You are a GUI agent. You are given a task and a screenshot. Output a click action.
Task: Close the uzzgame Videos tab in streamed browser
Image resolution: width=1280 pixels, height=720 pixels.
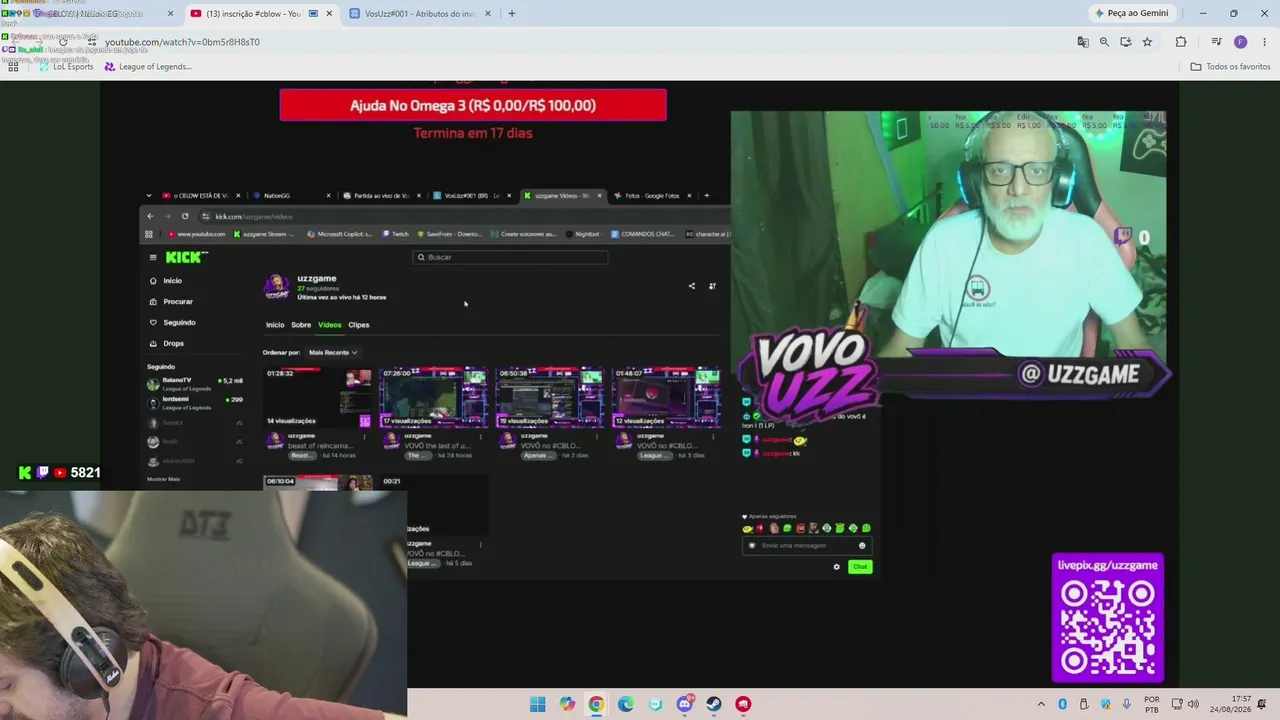pos(599,196)
